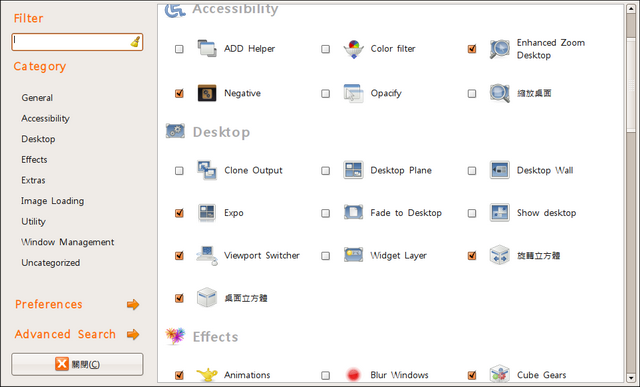Open the Desktop Plane plugin icon
Screen dimensions: 640x387
pos(353,170)
